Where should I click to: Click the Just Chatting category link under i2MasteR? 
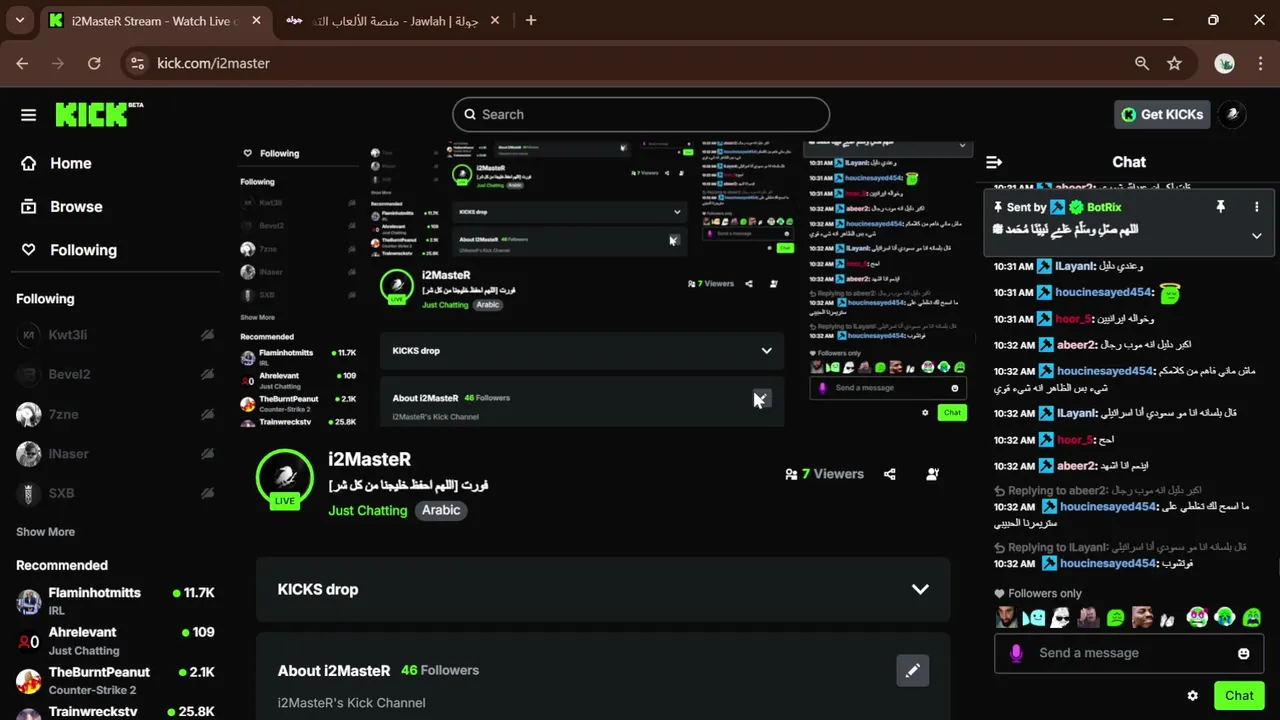click(367, 510)
